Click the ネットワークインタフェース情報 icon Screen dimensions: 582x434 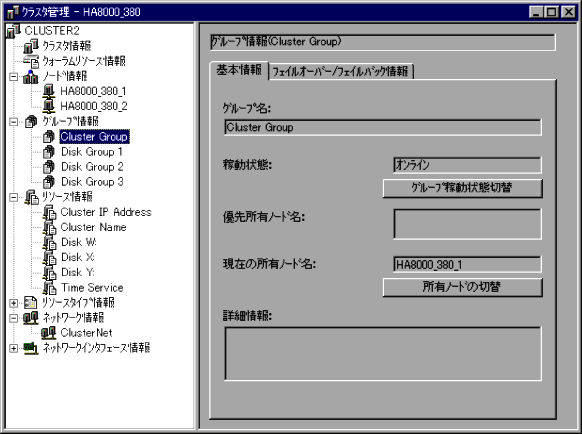point(31,348)
